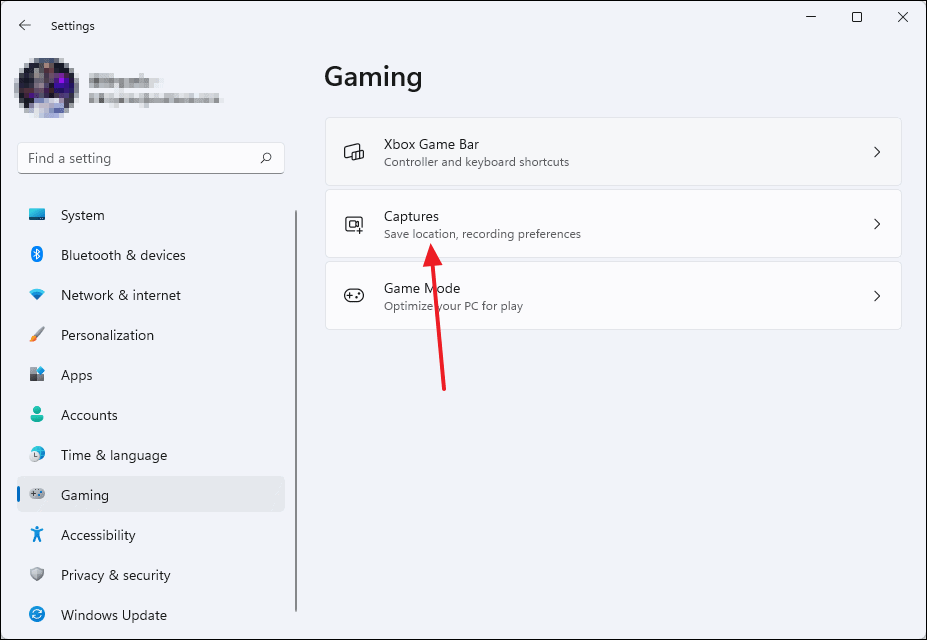Open the Captures settings page

coord(613,223)
